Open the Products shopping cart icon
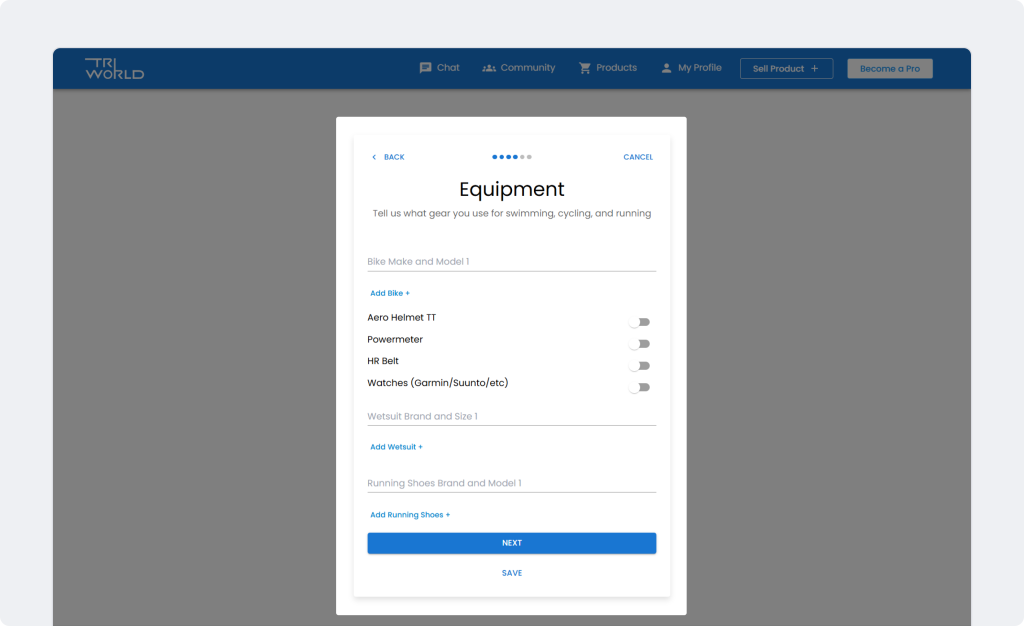 click(585, 67)
